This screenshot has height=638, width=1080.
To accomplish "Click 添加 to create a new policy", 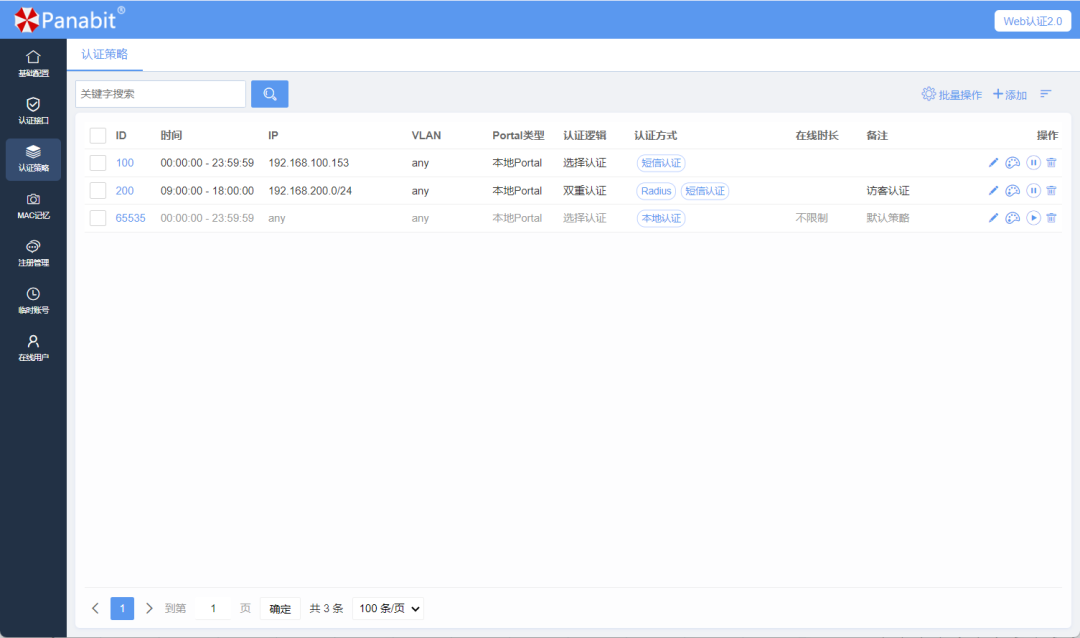I will (1007, 94).
